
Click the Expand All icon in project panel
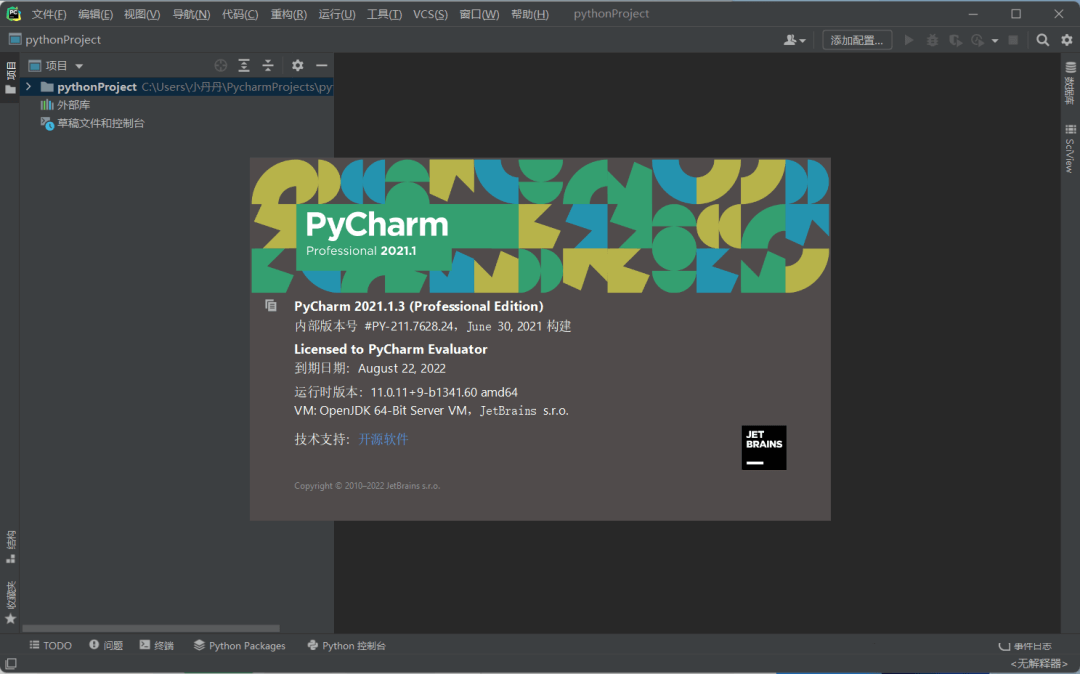point(245,66)
